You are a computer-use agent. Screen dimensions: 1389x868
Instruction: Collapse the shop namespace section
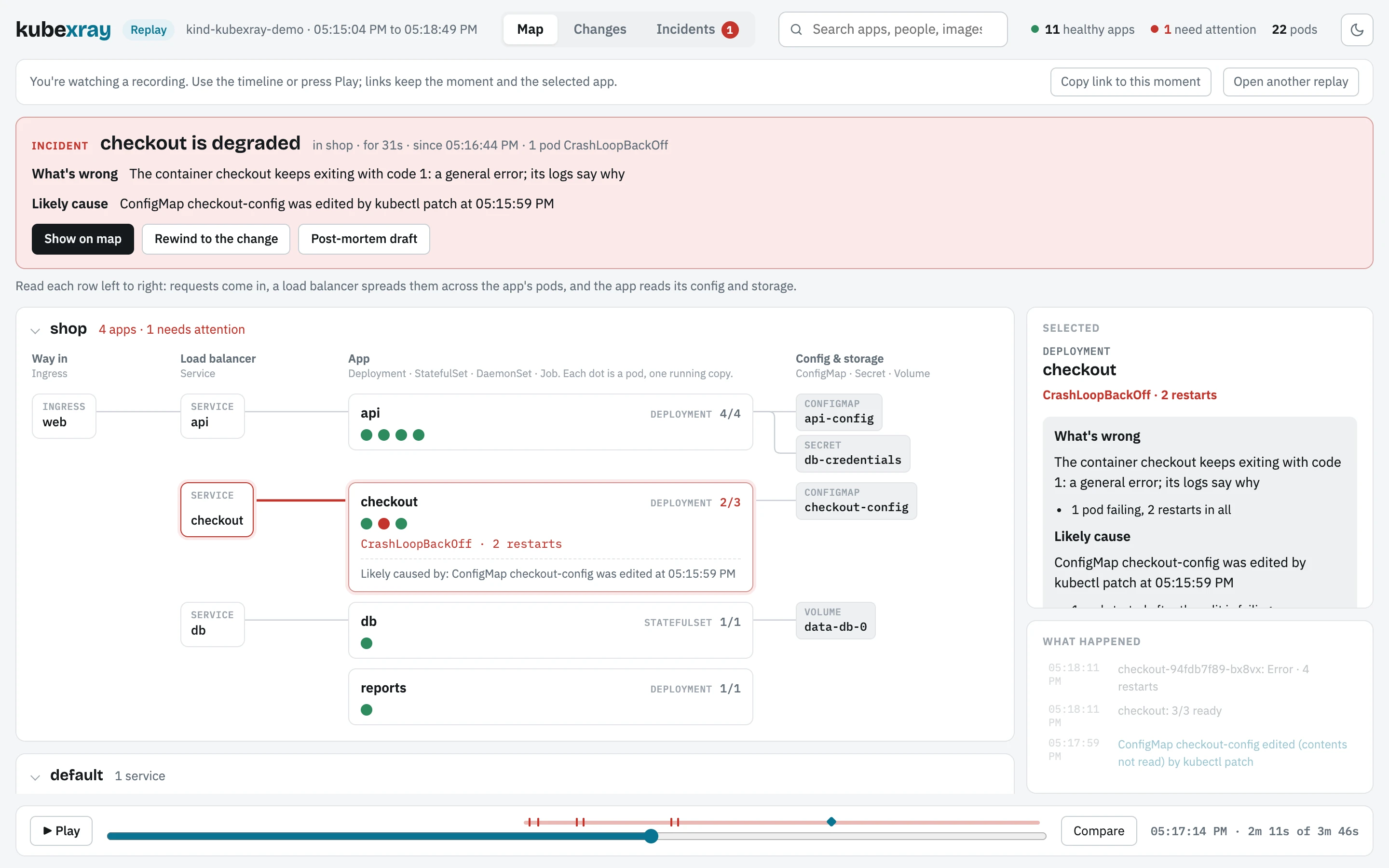coord(35,330)
